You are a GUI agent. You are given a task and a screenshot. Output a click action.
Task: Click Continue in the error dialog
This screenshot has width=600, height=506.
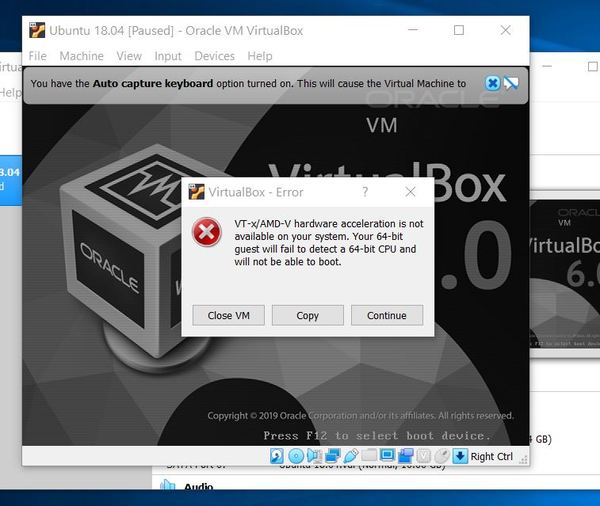point(387,315)
